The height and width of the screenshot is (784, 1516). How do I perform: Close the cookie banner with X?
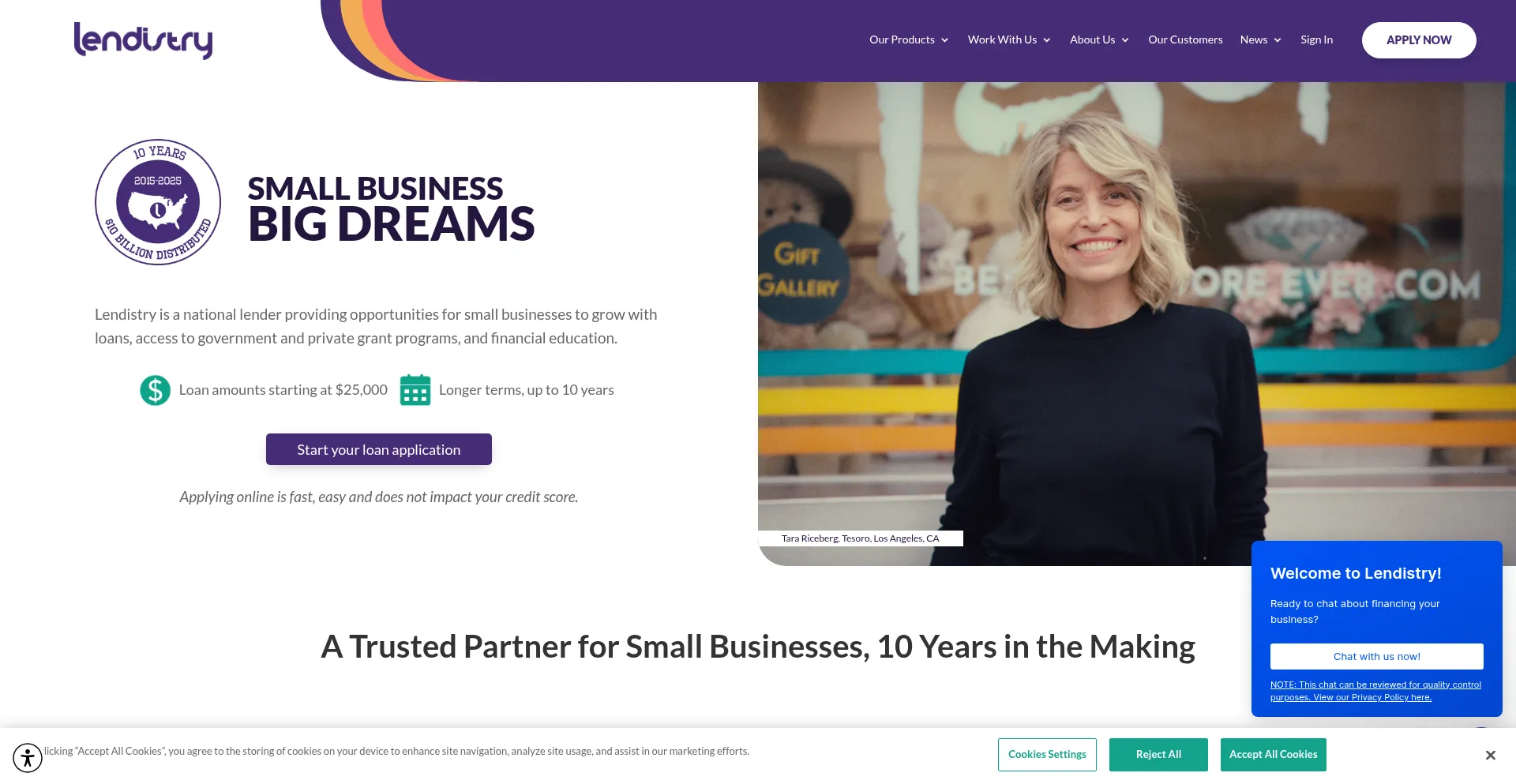(x=1490, y=756)
